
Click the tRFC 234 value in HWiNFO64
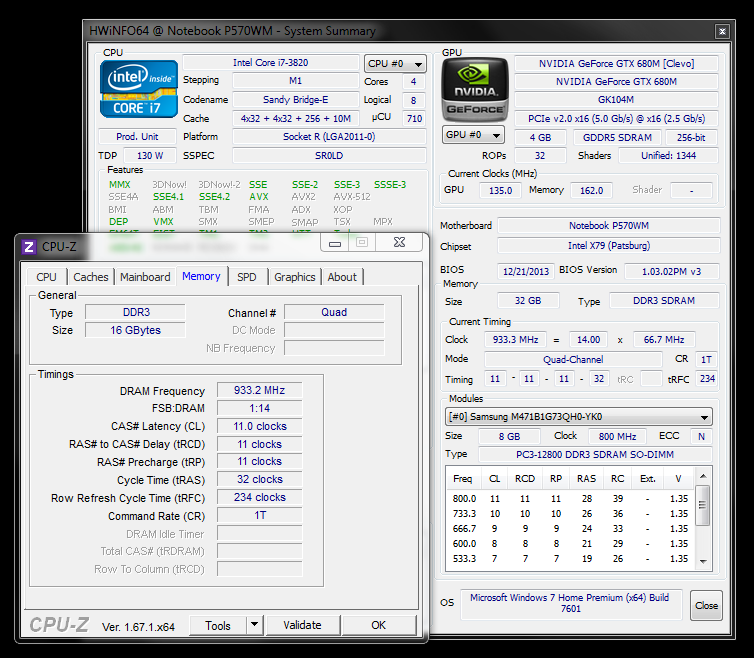pyautogui.click(x=707, y=379)
